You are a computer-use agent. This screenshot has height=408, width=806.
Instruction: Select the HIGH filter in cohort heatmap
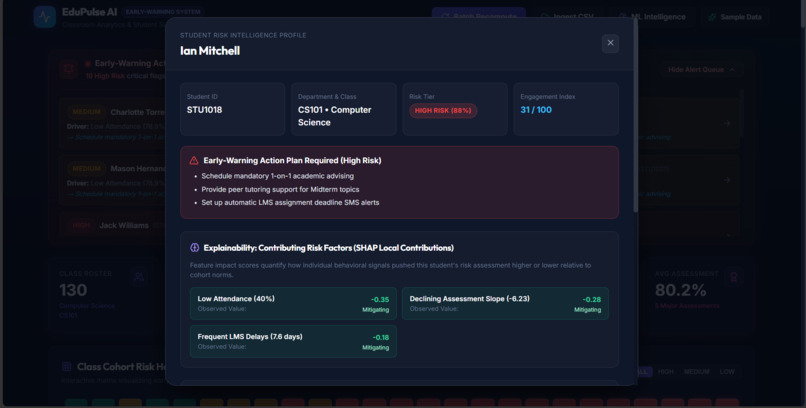[666, 372]
